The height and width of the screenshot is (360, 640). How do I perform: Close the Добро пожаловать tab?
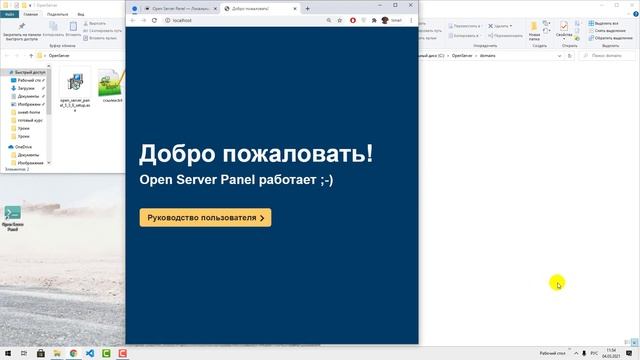pos(295,9)
